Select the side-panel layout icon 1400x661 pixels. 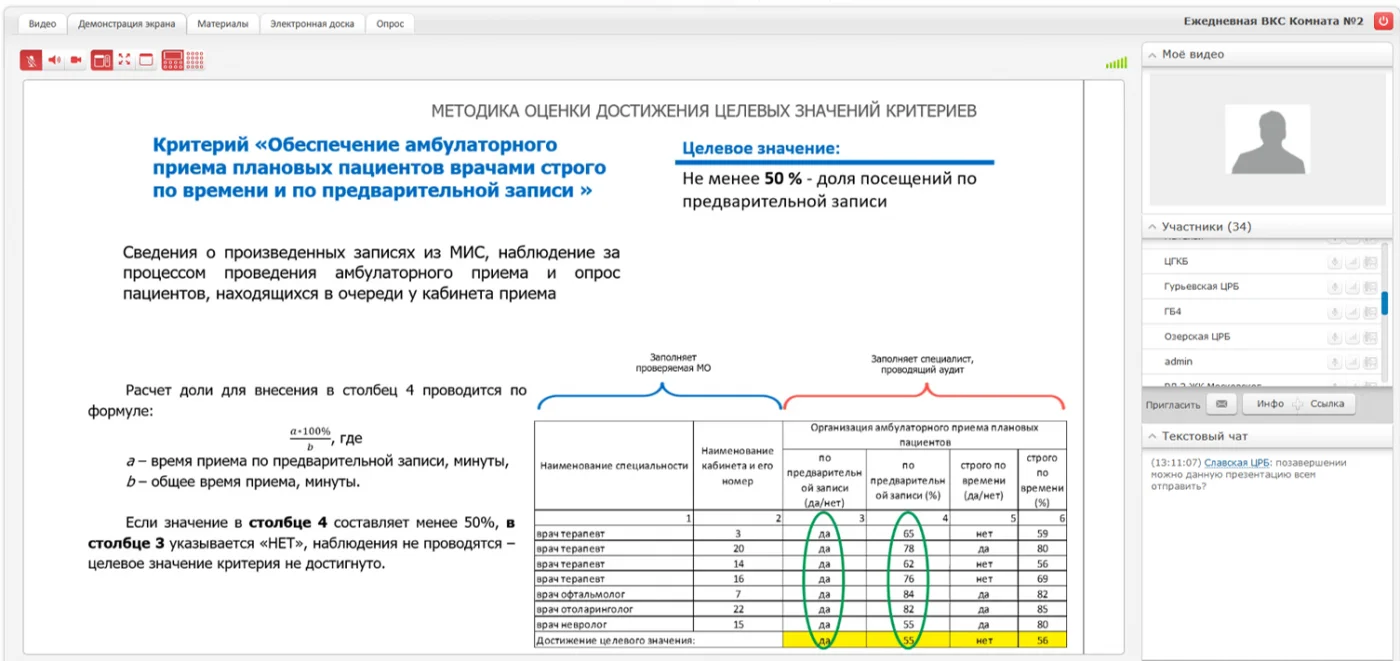(x=101, y=60)
